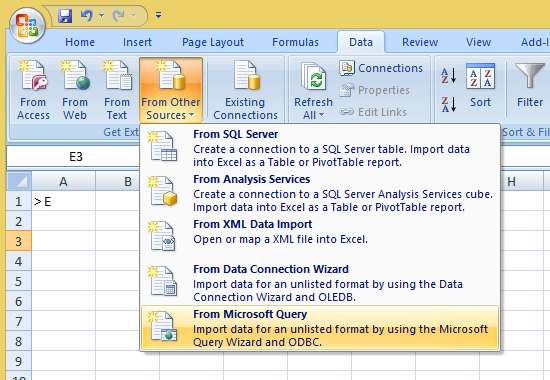Import data From Web
The width and height of the screenshot is (550, 380).
coord(75,90)
